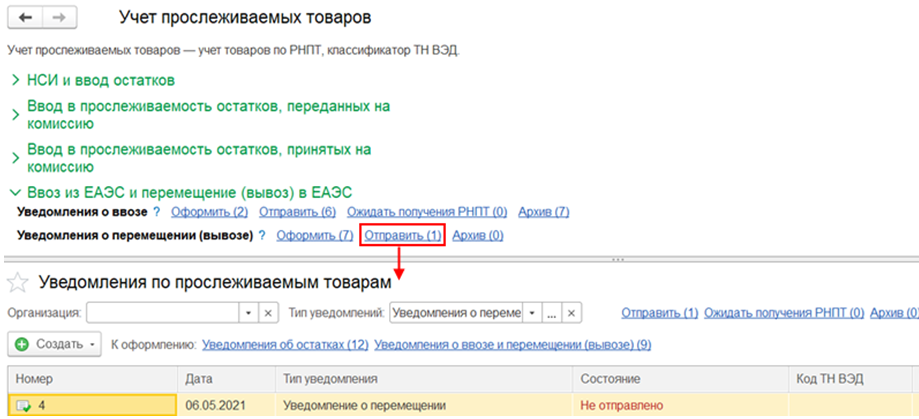Click Ожидать получения РНПТ (0) in lower panel

point(784,313)
